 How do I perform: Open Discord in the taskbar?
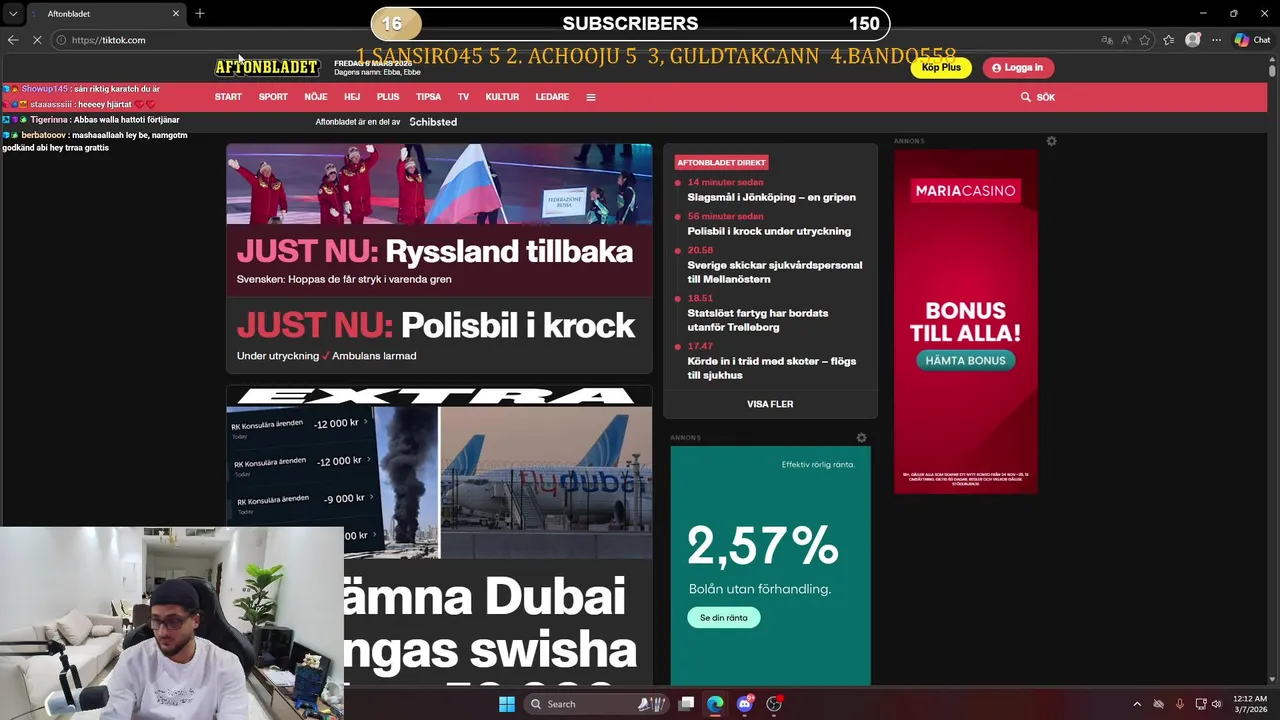pos(745,704)
